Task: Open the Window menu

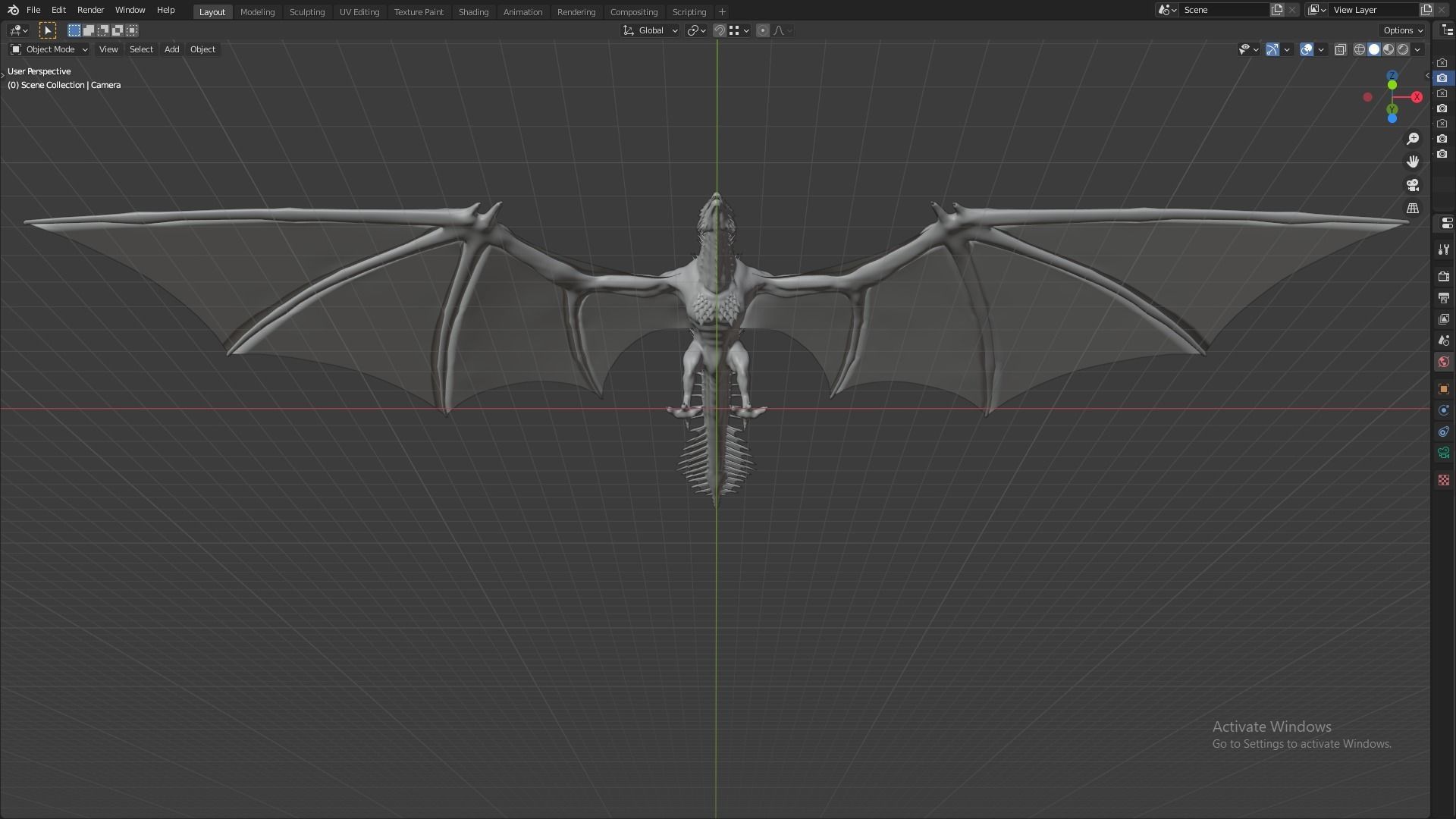Action: pos(130,10)
